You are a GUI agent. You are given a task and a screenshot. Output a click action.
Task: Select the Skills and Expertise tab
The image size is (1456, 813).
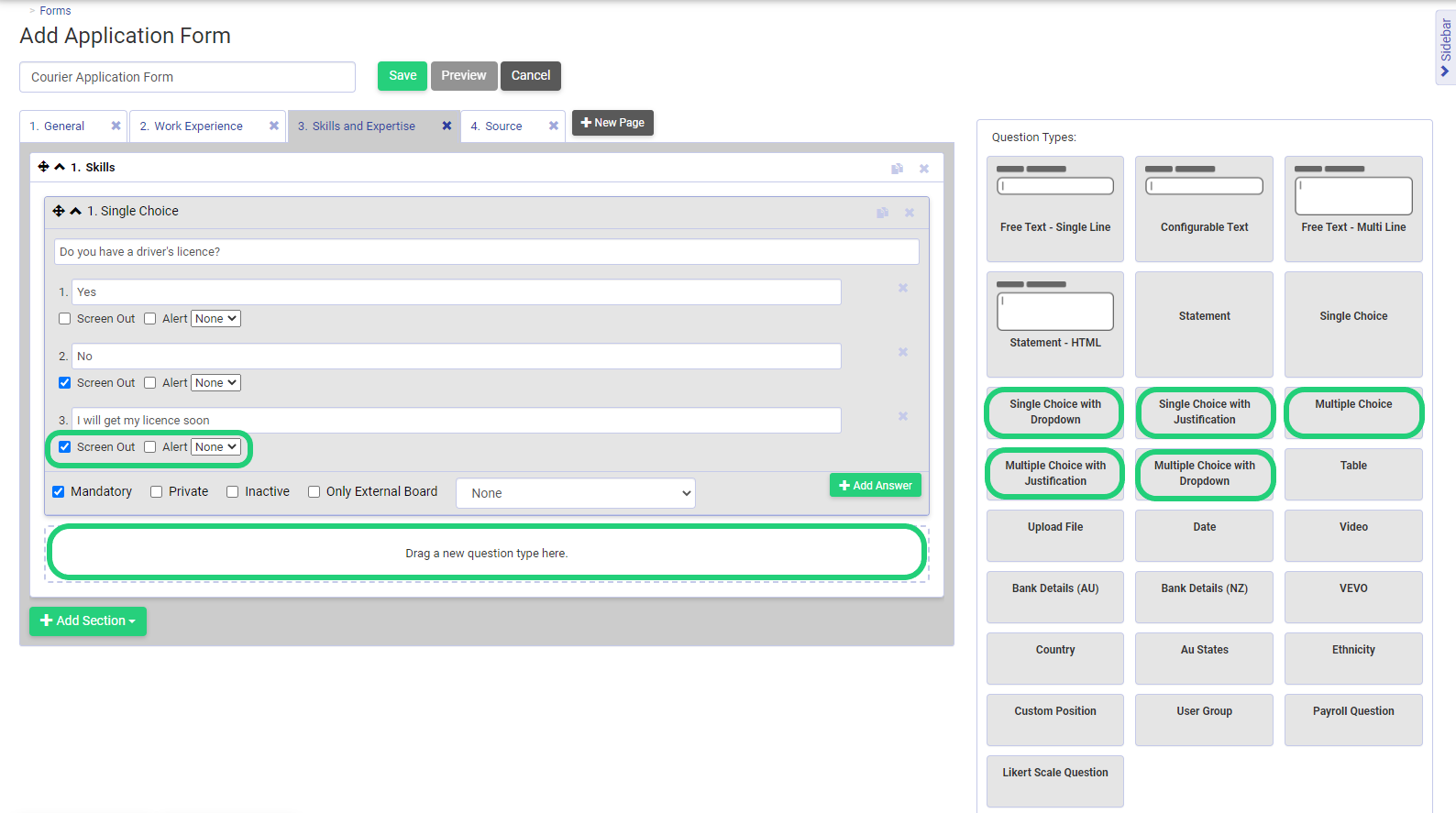[357, 126]
